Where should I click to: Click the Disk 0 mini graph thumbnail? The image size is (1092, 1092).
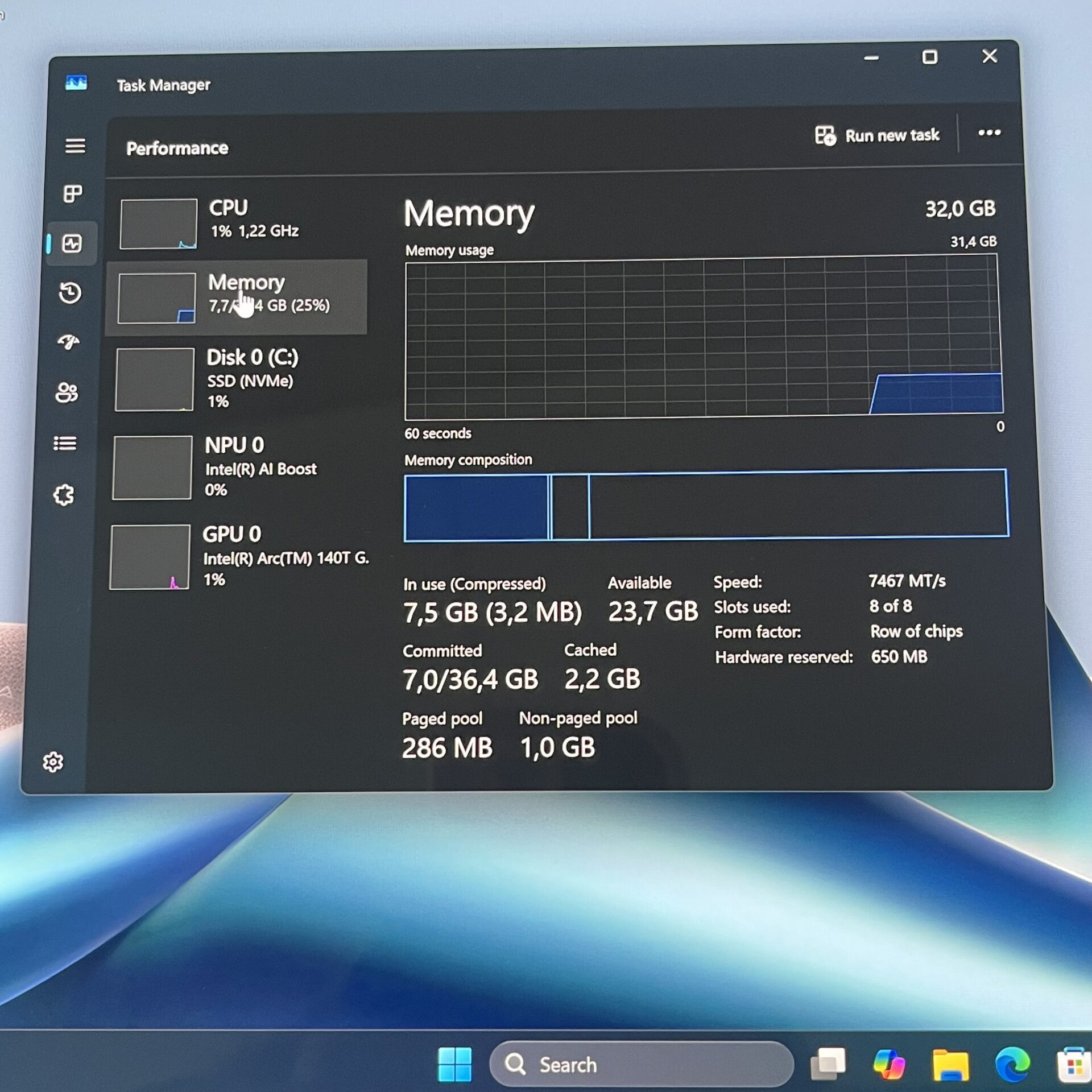tap(154, 379)
